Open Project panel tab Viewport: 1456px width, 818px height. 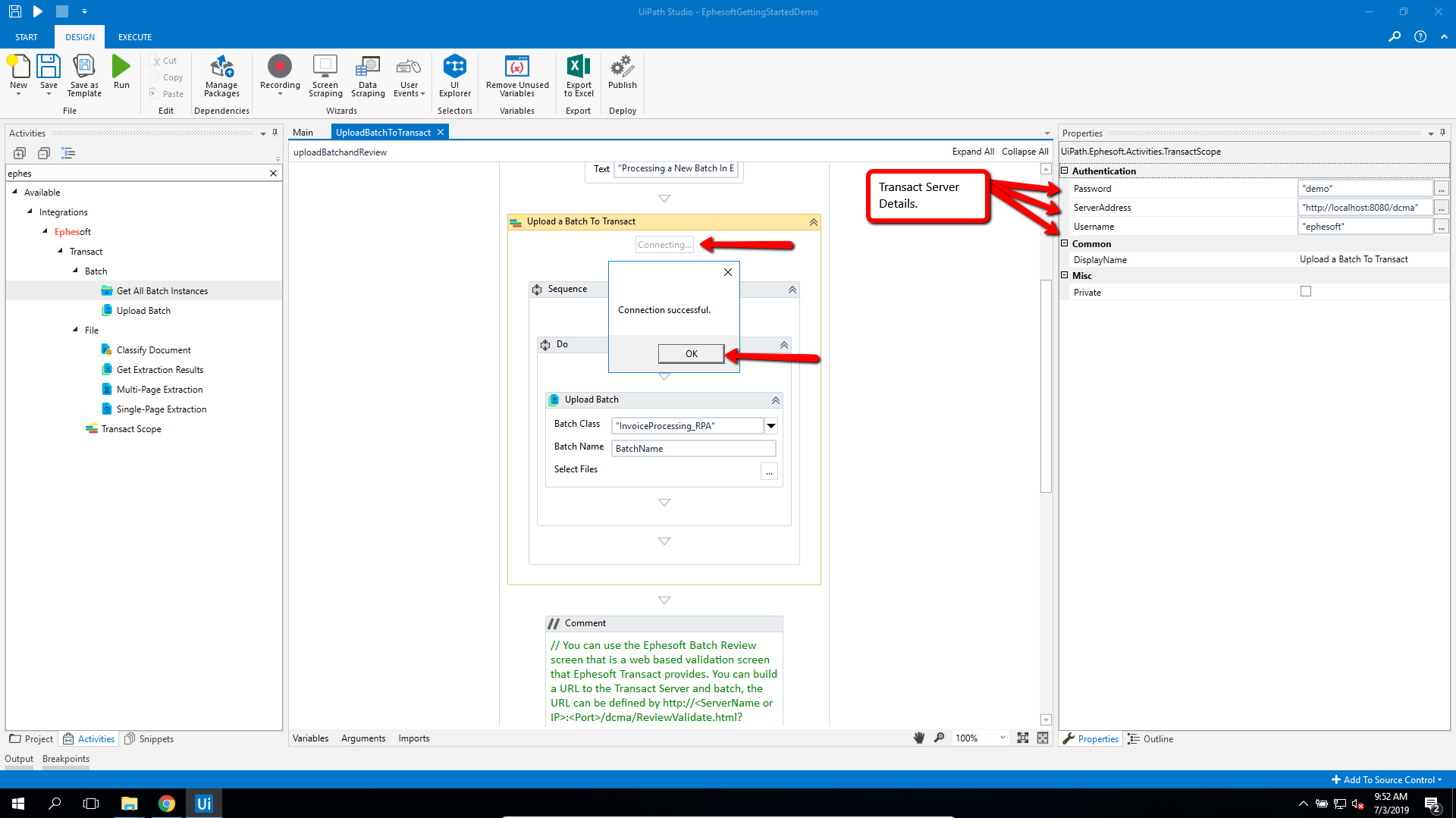coord(31,738)
